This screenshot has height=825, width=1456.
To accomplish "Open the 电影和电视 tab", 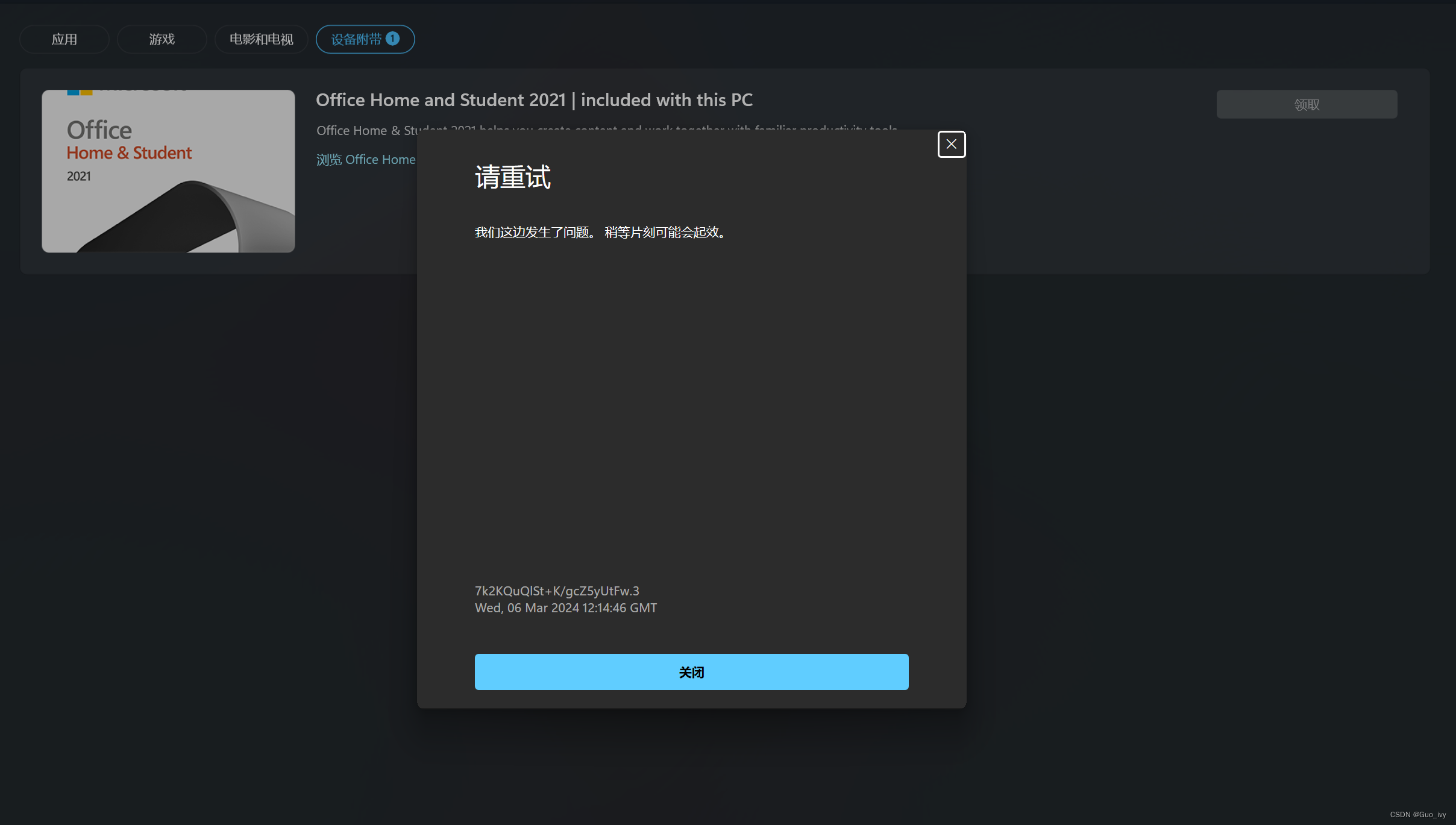I will 261,39.
